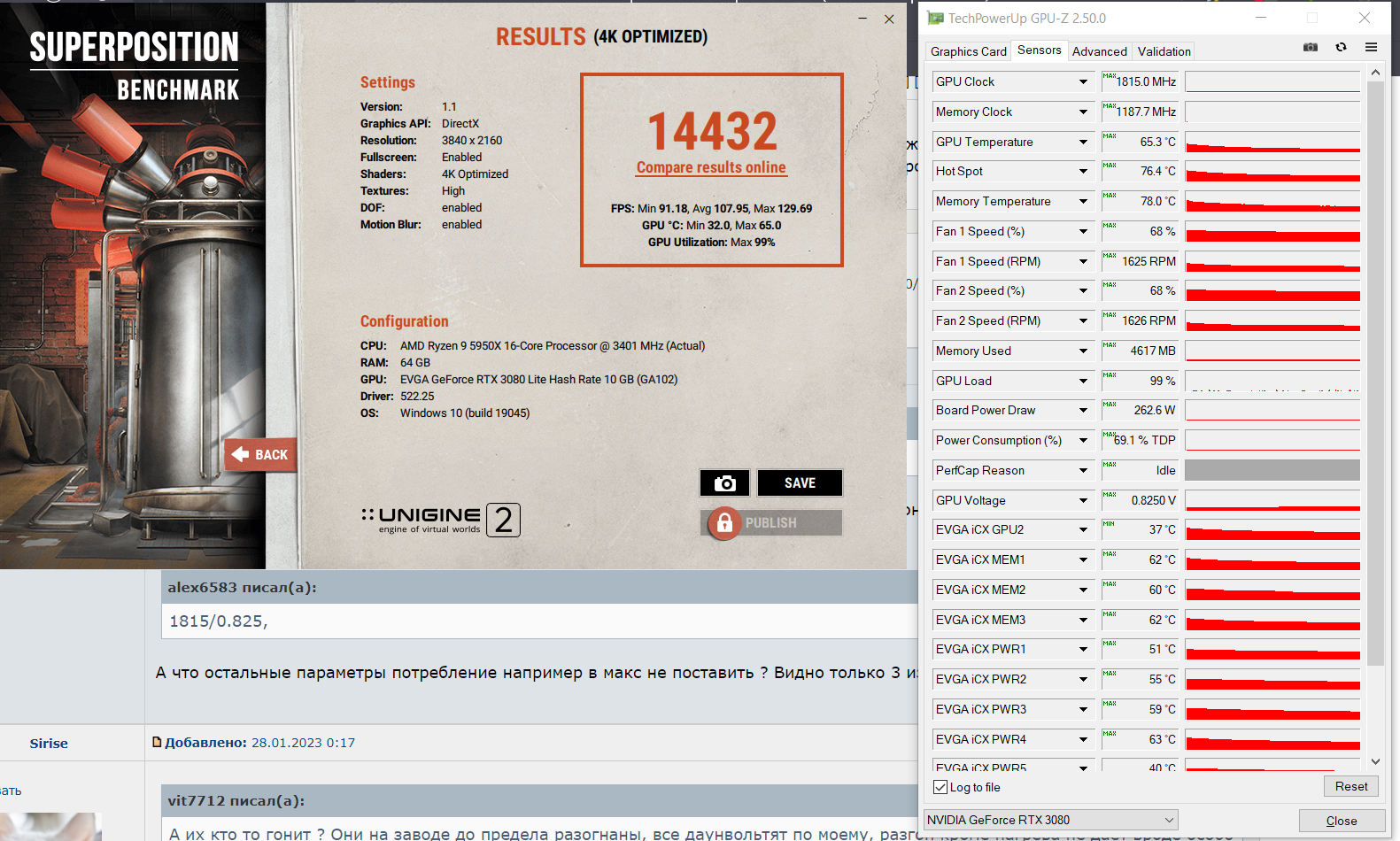Image resolution: width=1400 pixels, height=841 pixels.
Task: Click the GPU-Z sensor list scroll-up arrow
Action: click(x=1375, y=73)
